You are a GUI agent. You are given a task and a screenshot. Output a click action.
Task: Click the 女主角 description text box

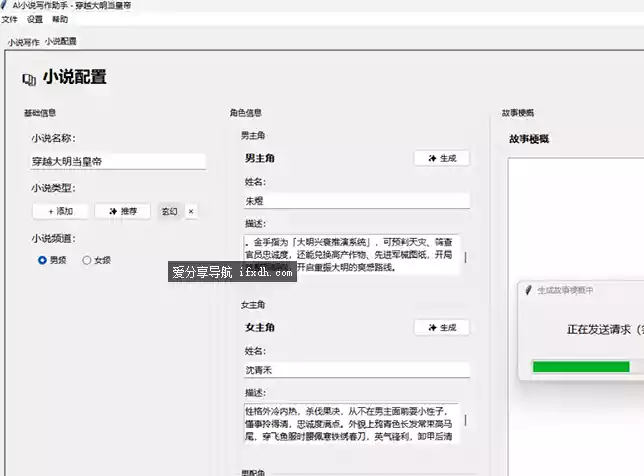click(x=352, y=423)
